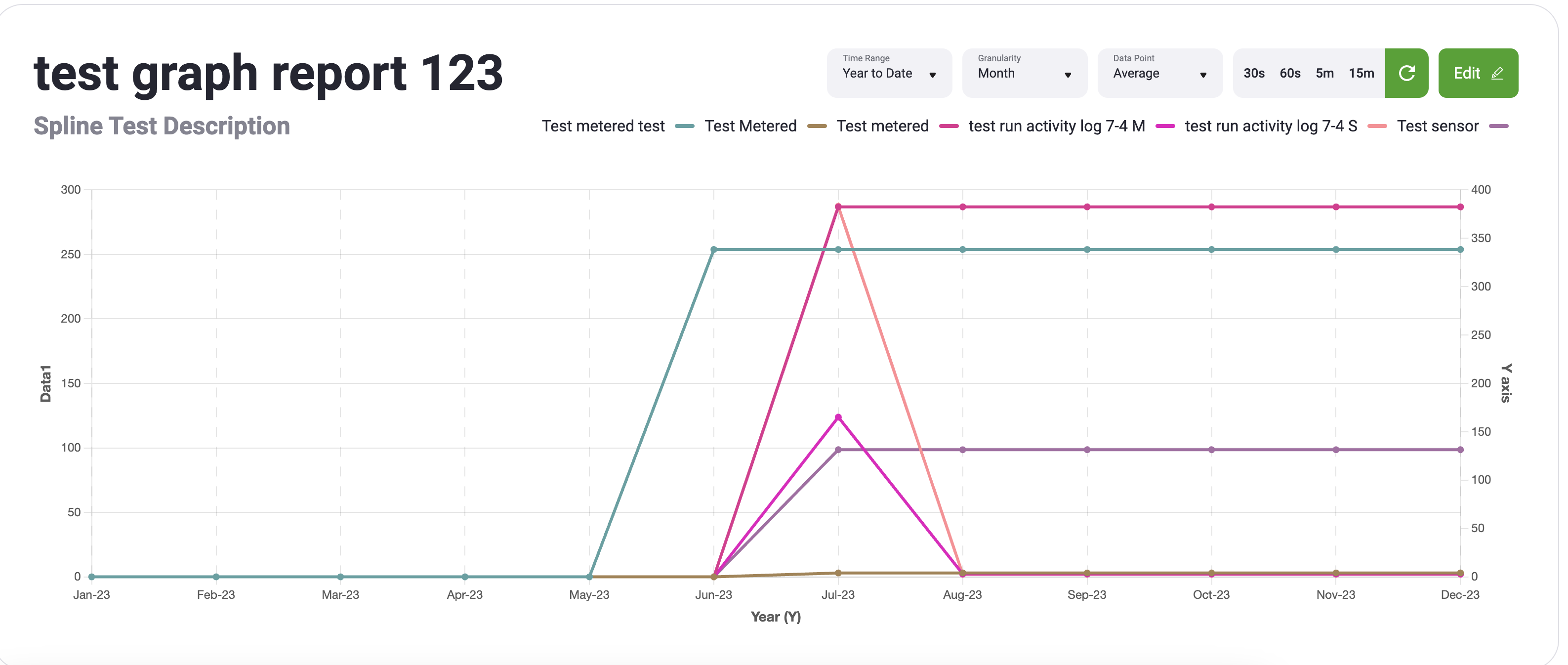
Task: Hide the Test Metered series using its legend entry
Action: click(750, 126)
